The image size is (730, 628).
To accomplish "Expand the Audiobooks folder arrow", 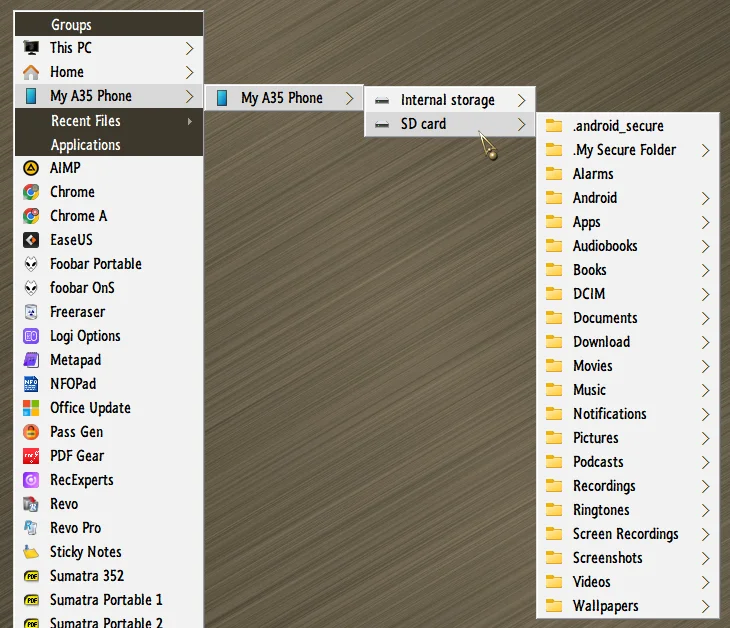I will [x=706, y=246].
